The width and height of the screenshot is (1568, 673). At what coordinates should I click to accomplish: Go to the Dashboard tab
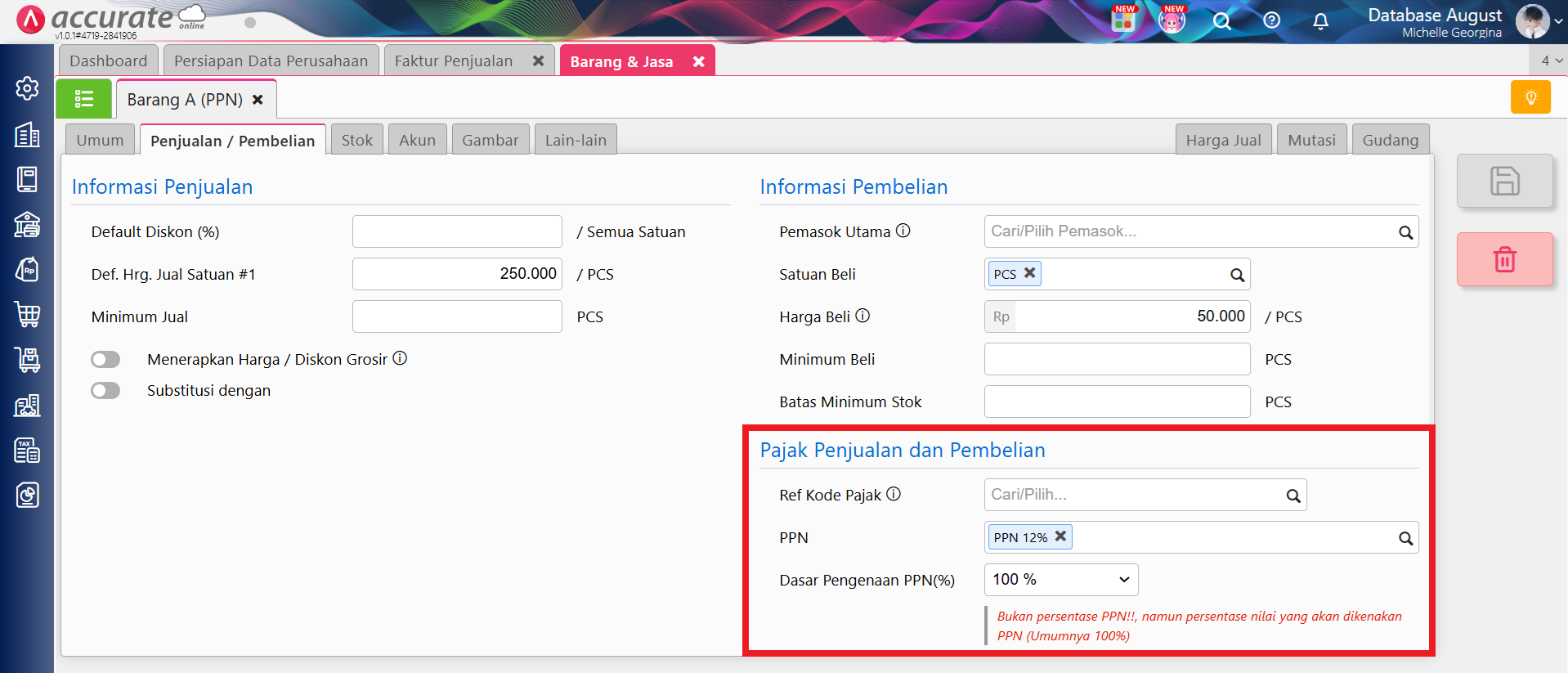(109, 61)
